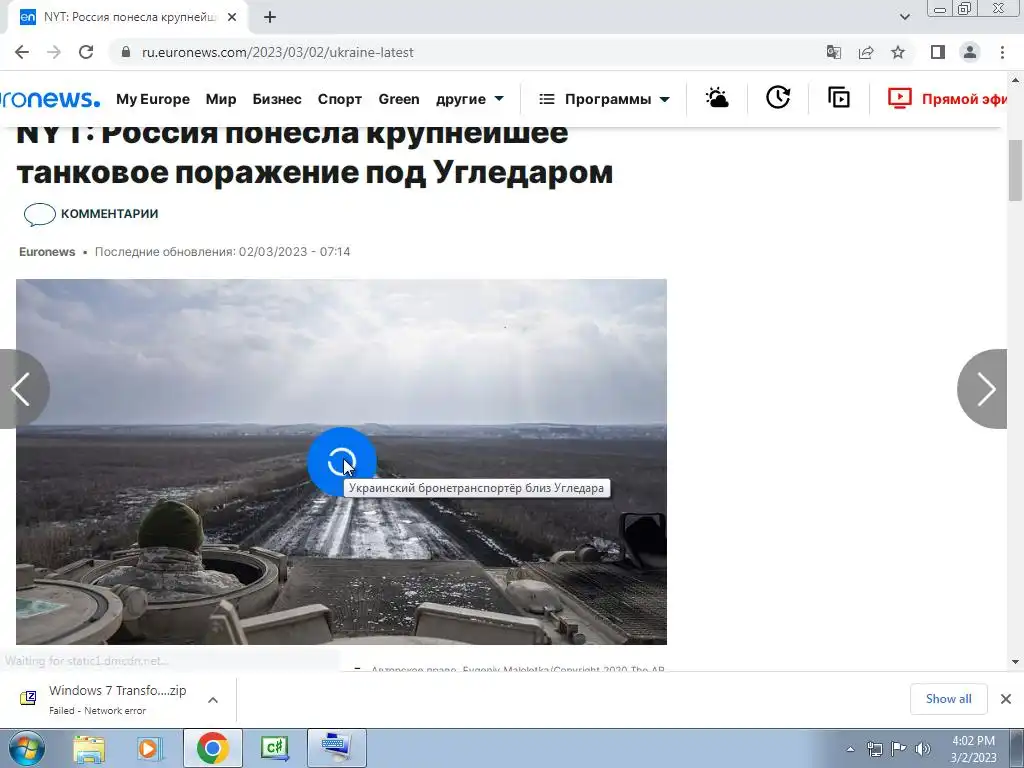
Task: Open the Green section
Action: (x=399, y=99)
